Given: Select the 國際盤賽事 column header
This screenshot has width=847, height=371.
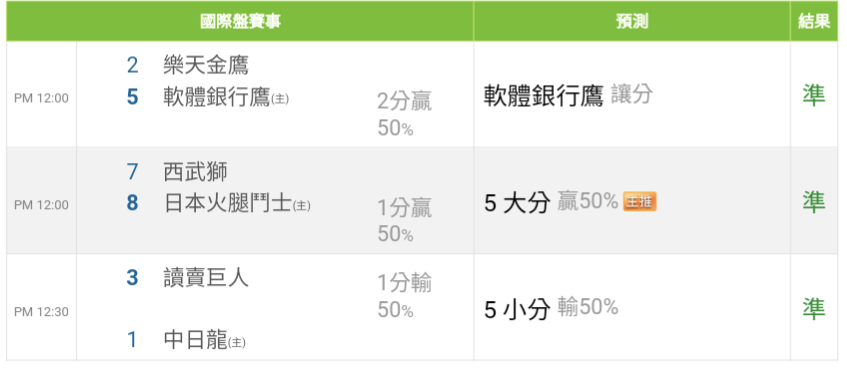Looking at the screenshot, I should click(240, 21).
